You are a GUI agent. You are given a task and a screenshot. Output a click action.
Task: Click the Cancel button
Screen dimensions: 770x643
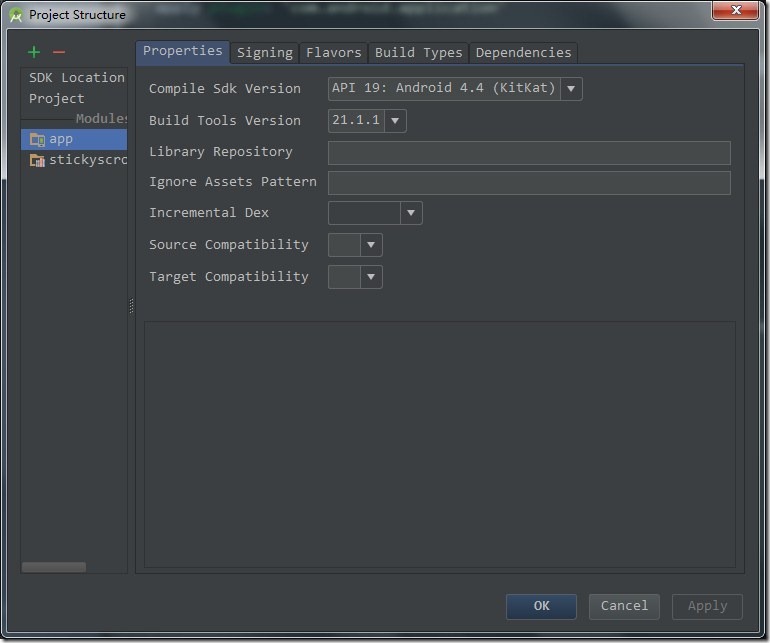click(x=624, y=606)
